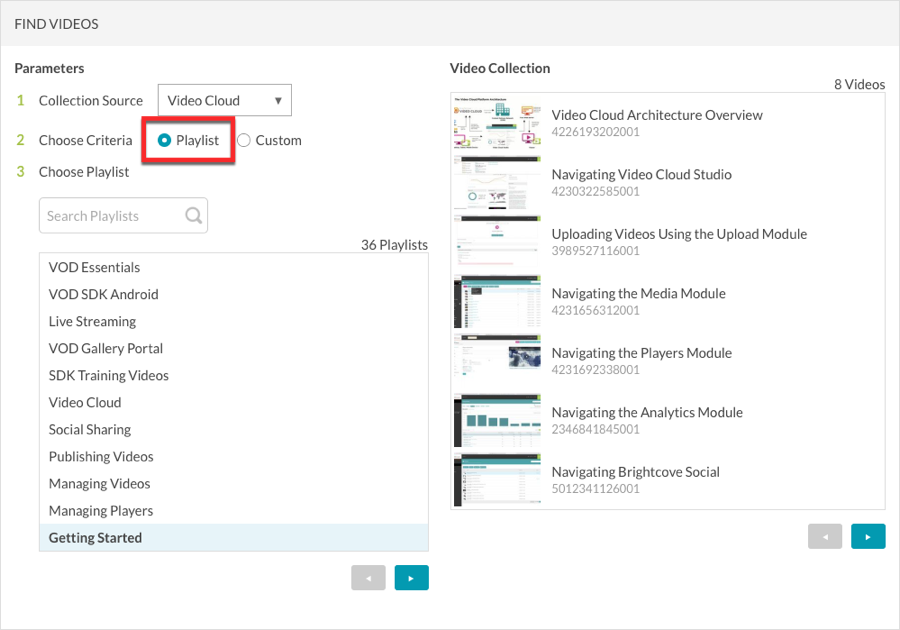Click video ID 4231692338001
Screen dimensions: 900x630
(595, 370)
